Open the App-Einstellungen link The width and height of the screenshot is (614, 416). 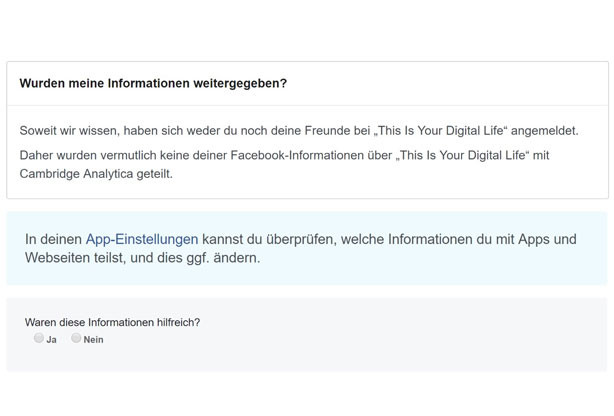142,239
